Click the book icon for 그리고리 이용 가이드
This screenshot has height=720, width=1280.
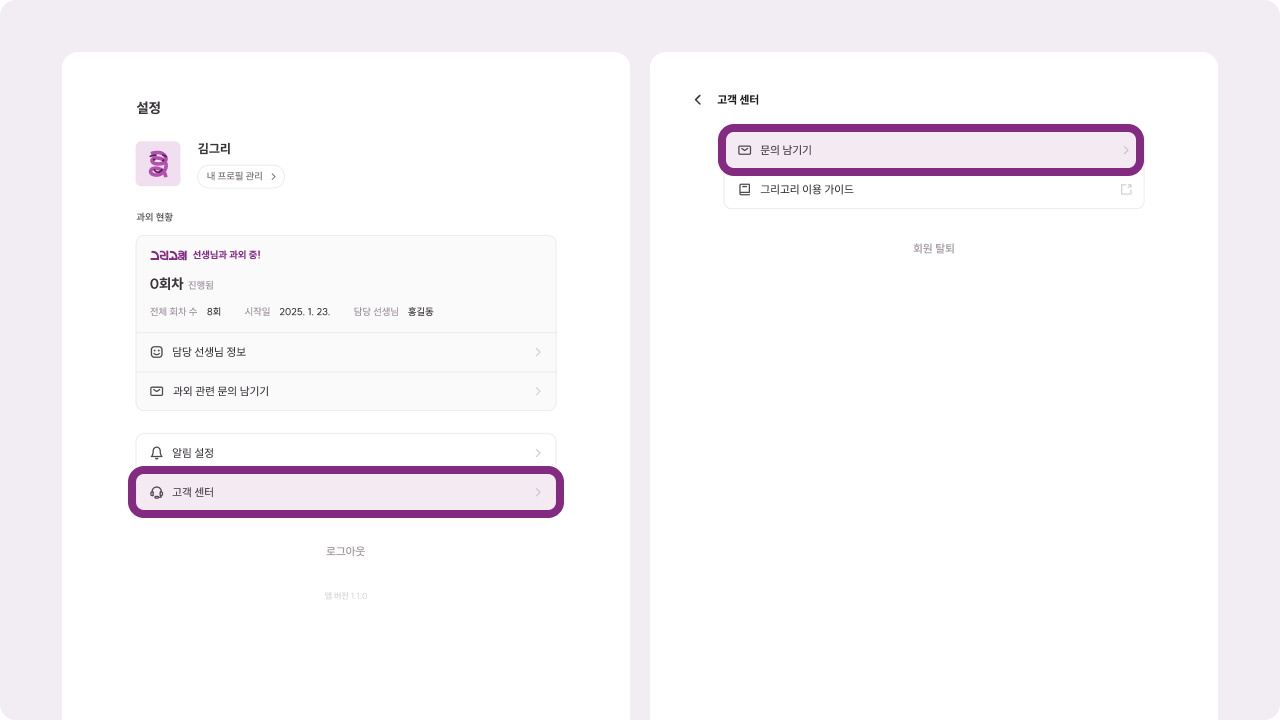[744, 189]
